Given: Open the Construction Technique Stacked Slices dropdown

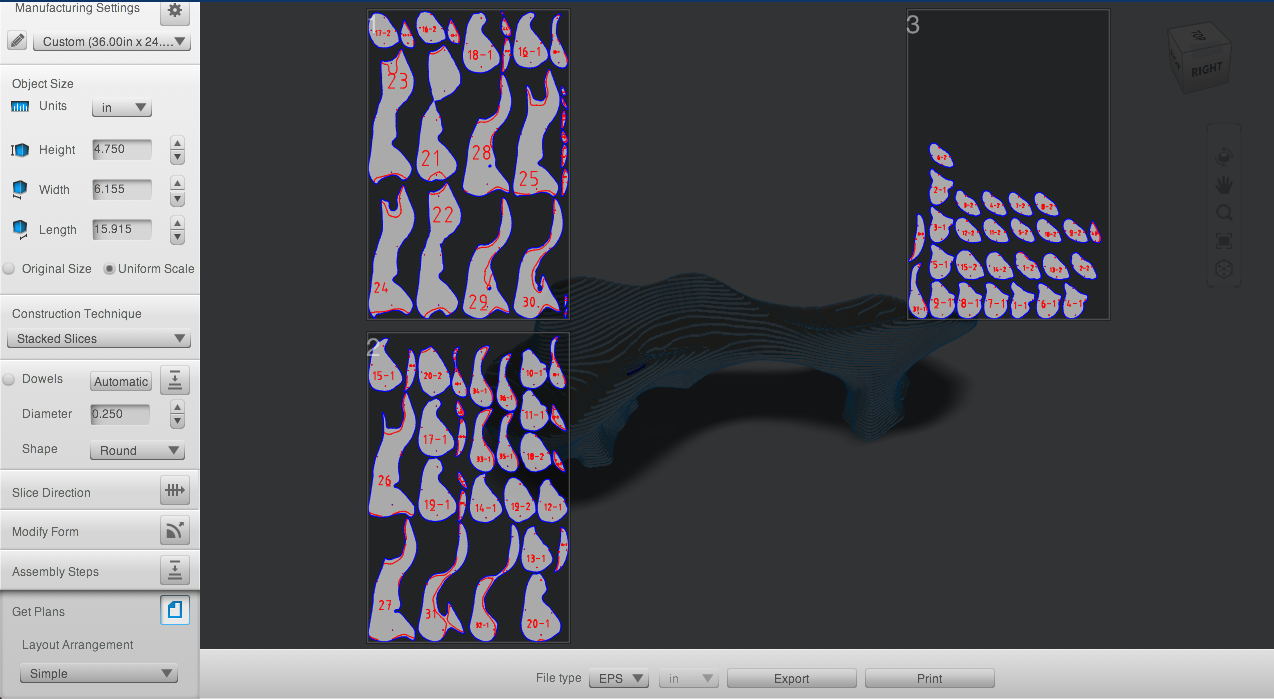Looking at the screenshot, I should (98, 339).
